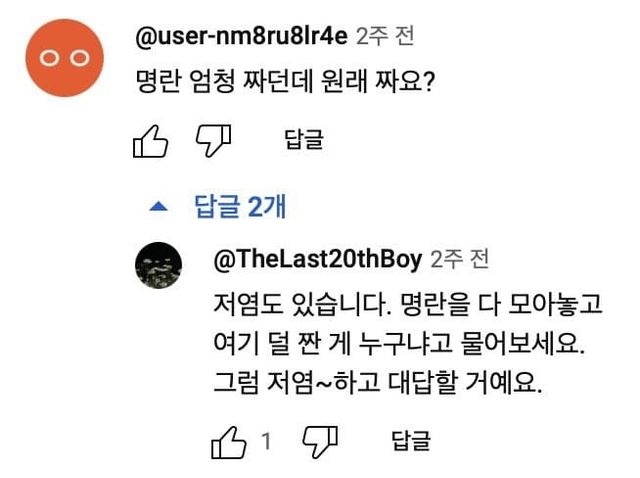Like the comment by @user-nm8ru8lr4e
The height and width of the screenshot is (478, 640).
(x=150, y=141)
